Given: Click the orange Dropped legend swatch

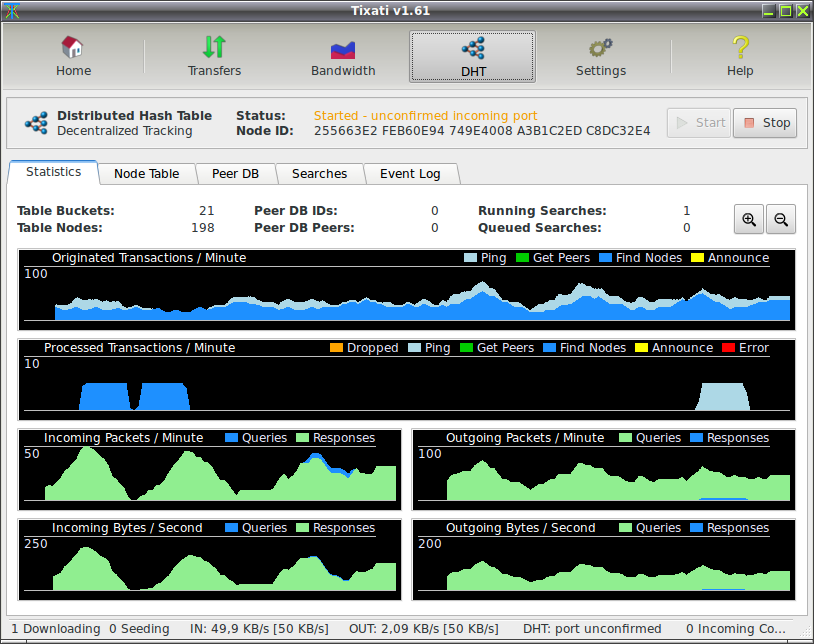Looking at the screenshot, I should (336, 348).
